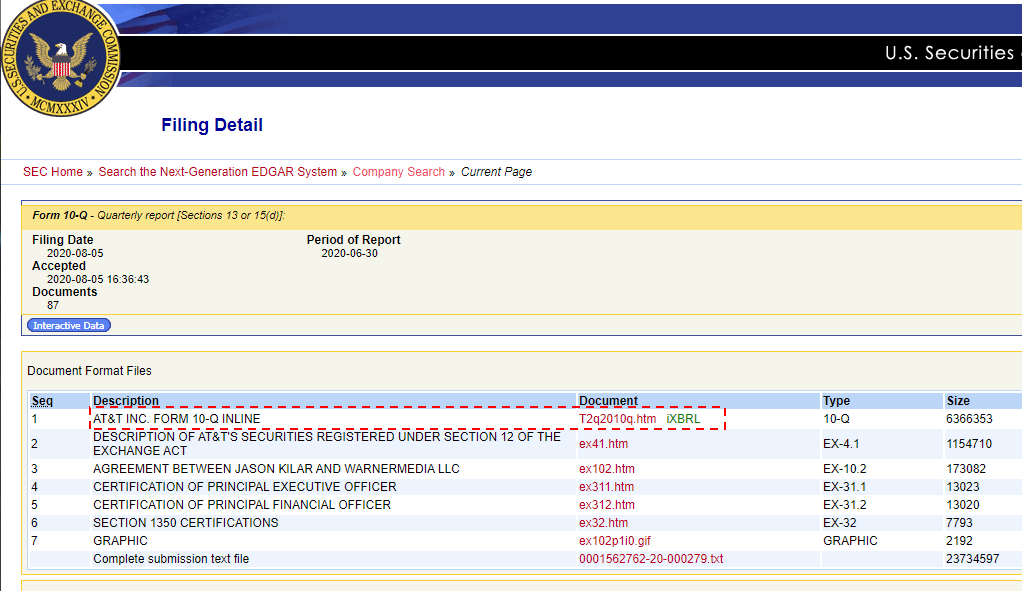Image resolution: width=1022 pixels, height=591 pixels.
Task: Click the EX-31.1 type cell
Action: 844,487
